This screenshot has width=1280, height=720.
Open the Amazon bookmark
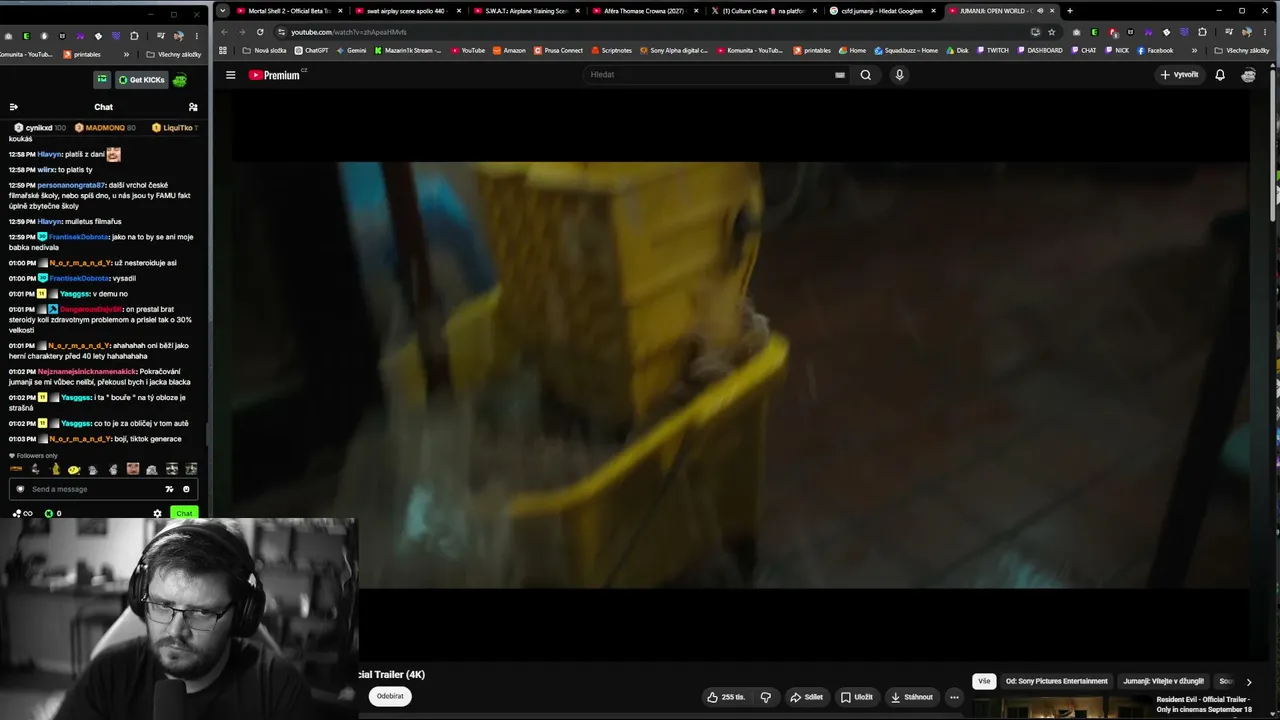[509, 50]
